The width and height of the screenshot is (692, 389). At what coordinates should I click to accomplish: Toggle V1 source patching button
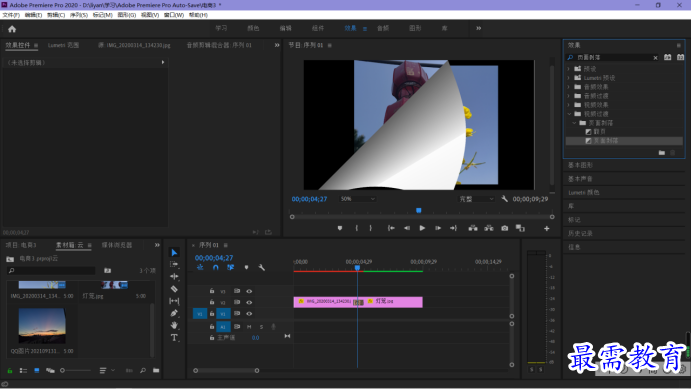tap(200, 313)
